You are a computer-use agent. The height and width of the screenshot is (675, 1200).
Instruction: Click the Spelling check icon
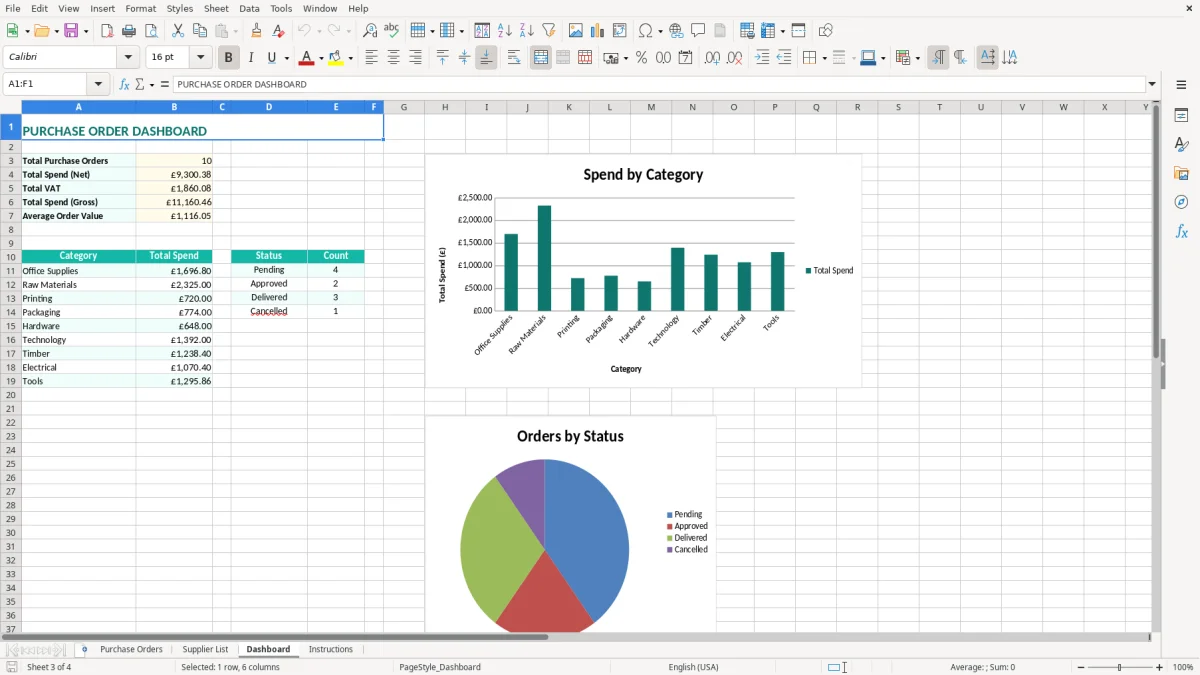click(x=392, y=31)
